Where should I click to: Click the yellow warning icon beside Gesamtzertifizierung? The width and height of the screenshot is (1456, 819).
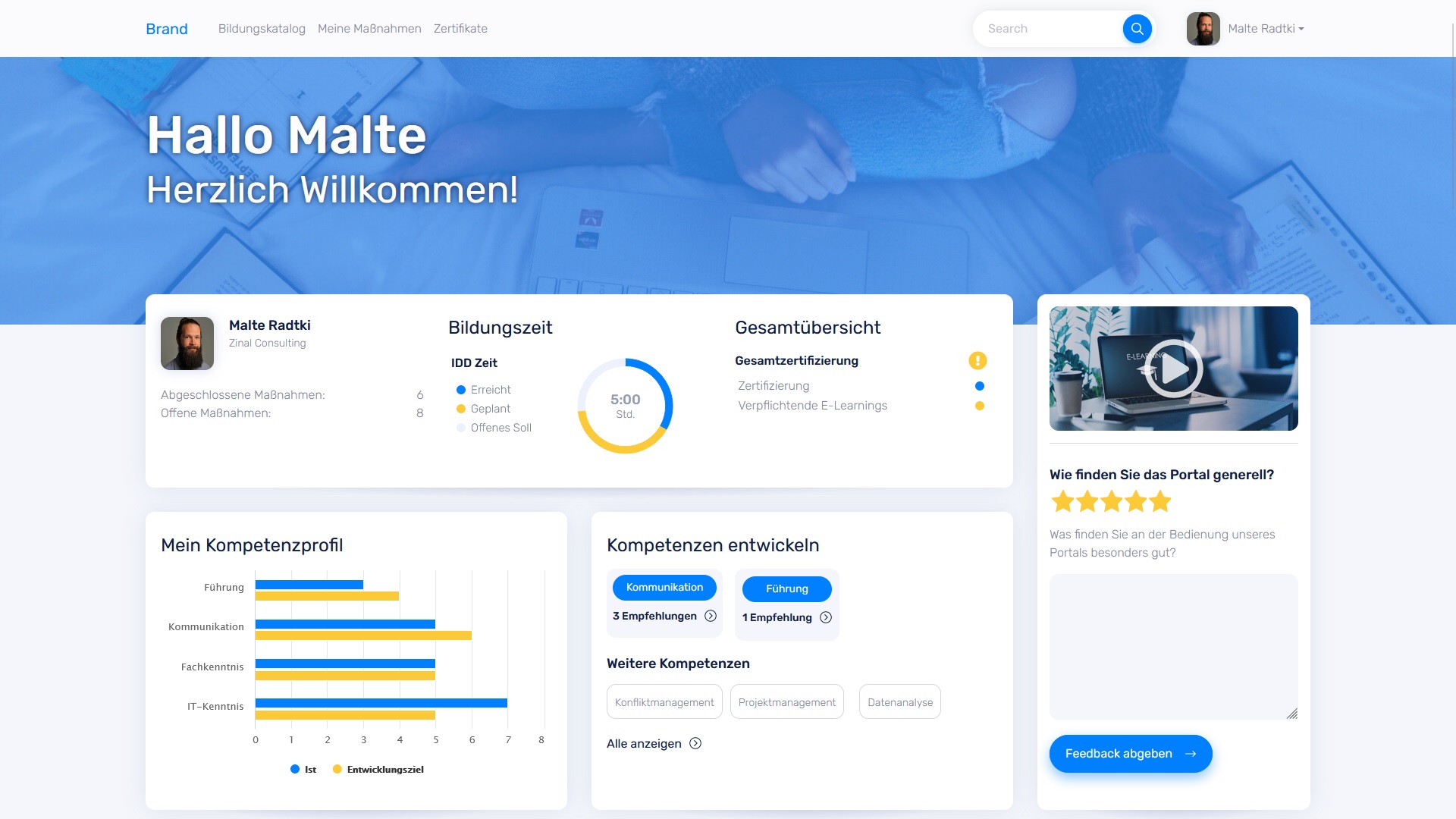(x=977, y=361)
